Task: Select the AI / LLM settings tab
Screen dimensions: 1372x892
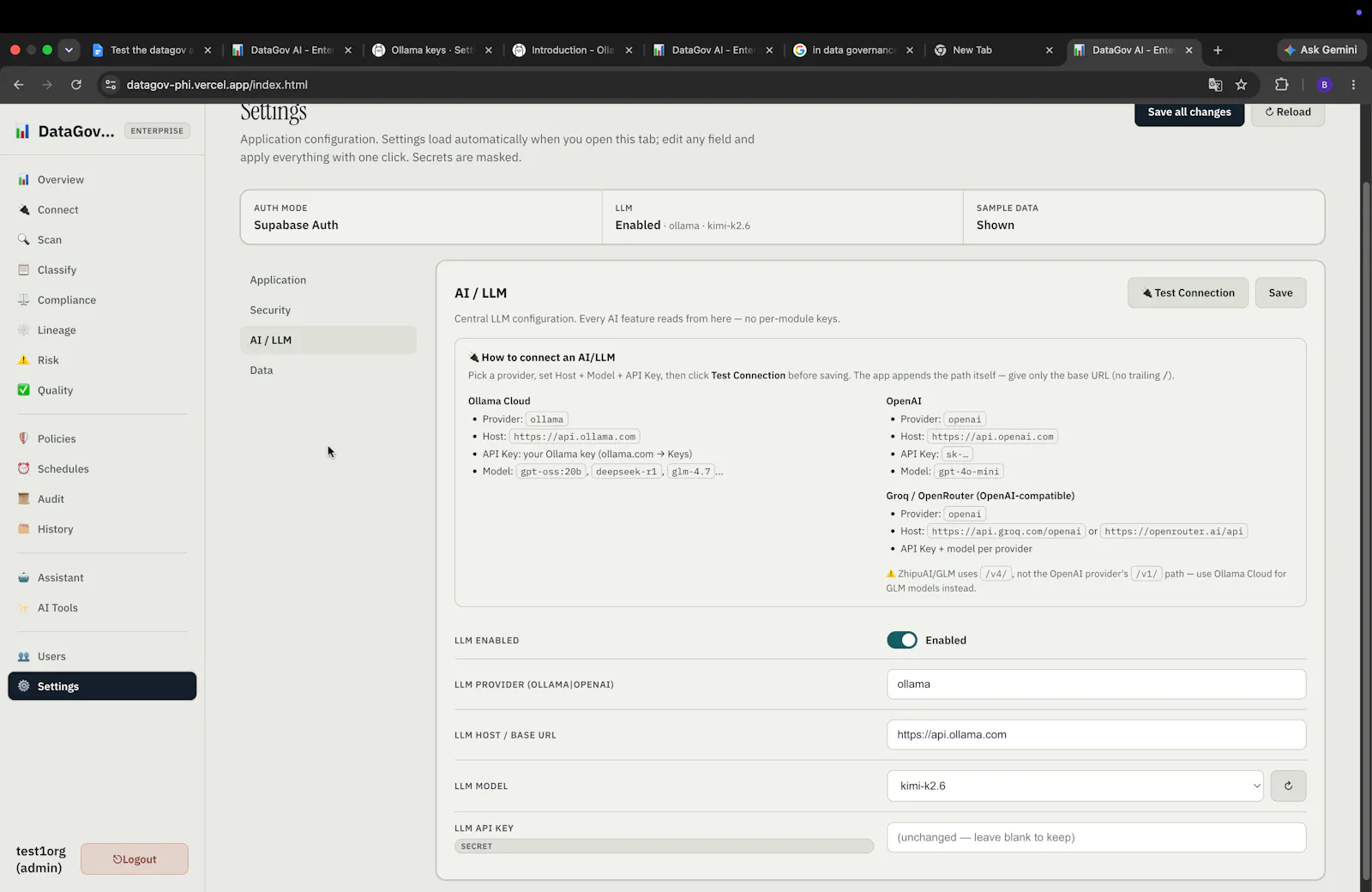Action: point(328,340)
